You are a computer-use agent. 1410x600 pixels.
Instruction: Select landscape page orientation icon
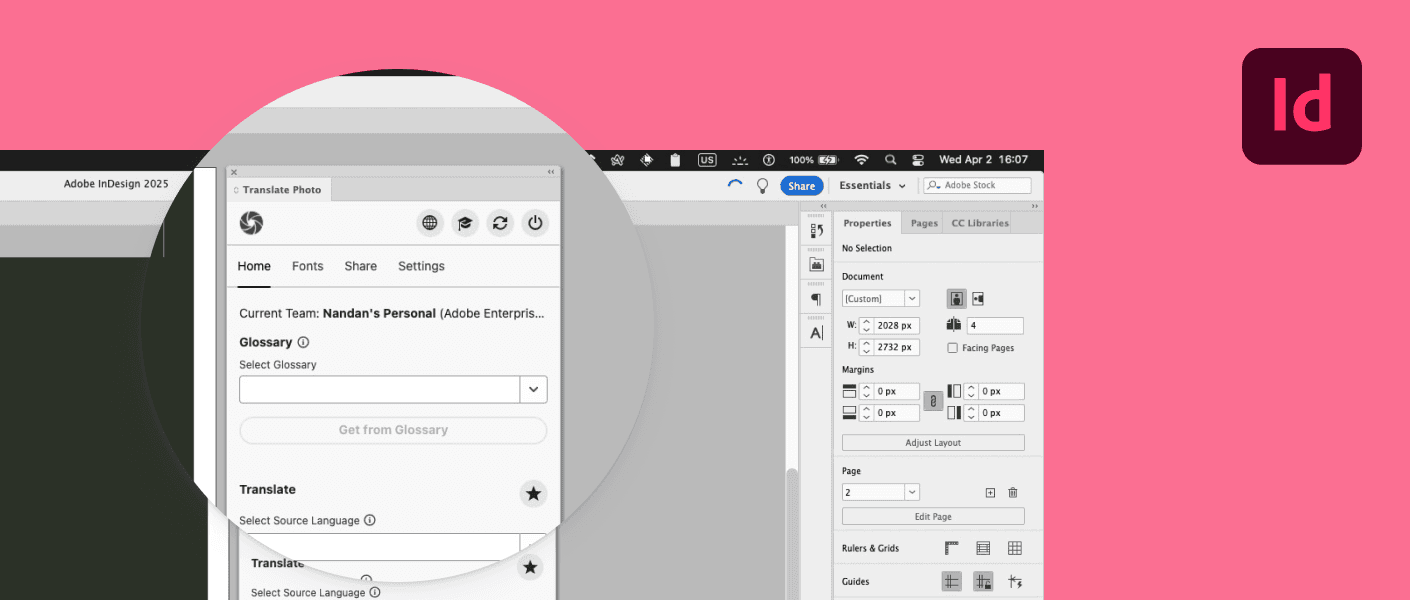pyautogui.click(x=978, y=298)
